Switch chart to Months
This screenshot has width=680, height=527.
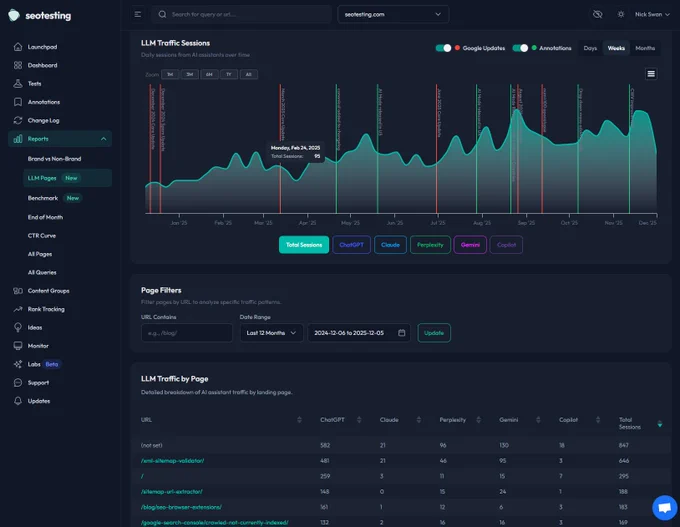point(645,48)
